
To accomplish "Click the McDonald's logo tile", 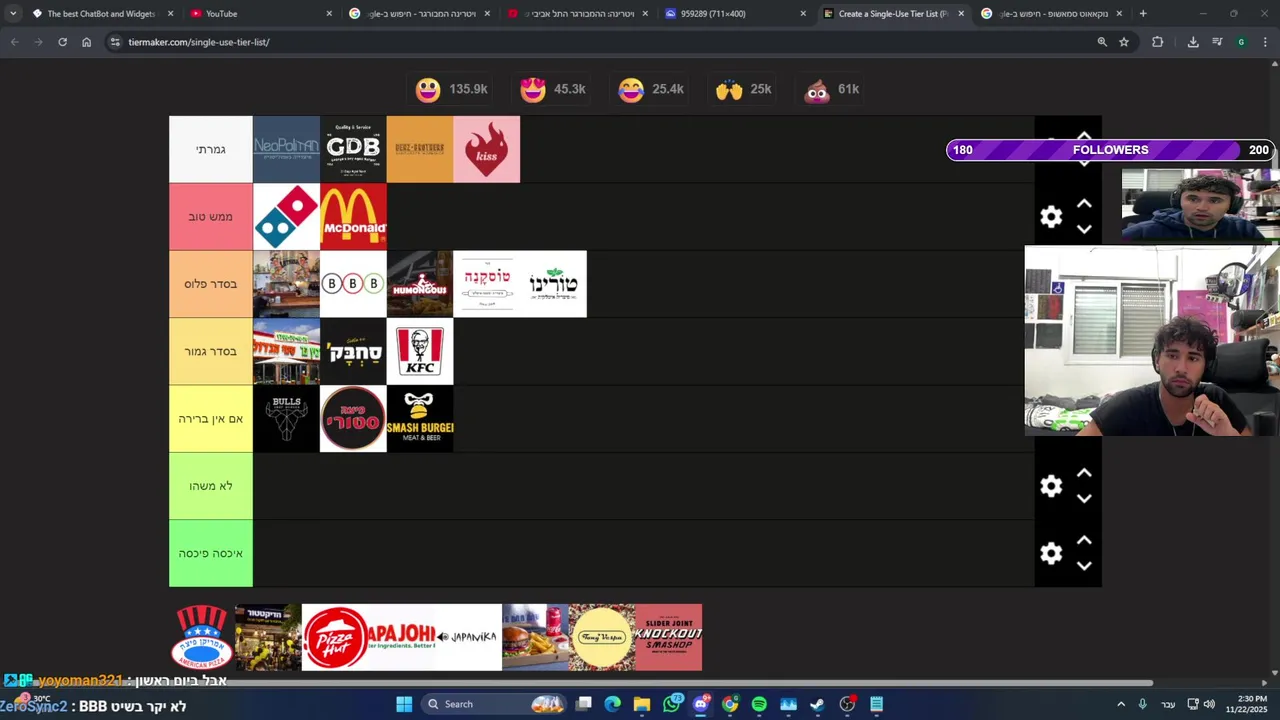I will pos(353,216).
